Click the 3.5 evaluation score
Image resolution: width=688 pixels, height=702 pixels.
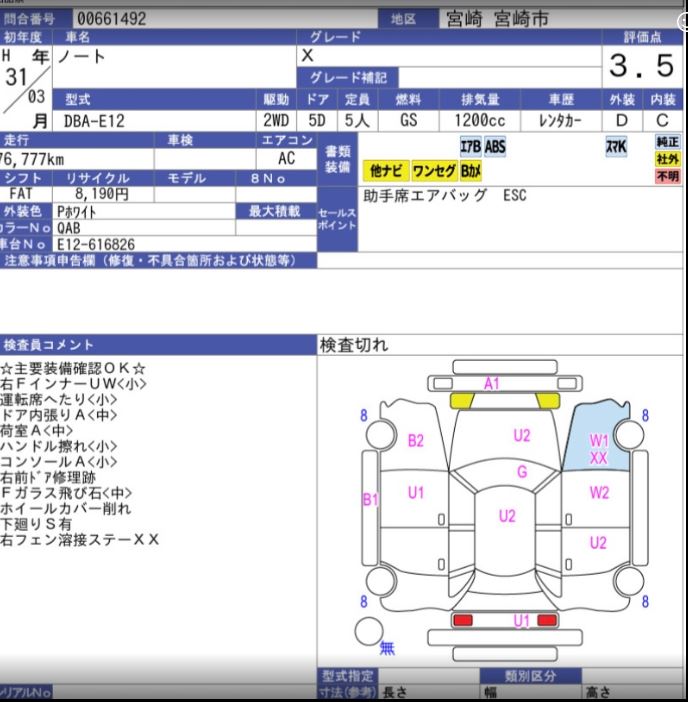coord(641,67)
